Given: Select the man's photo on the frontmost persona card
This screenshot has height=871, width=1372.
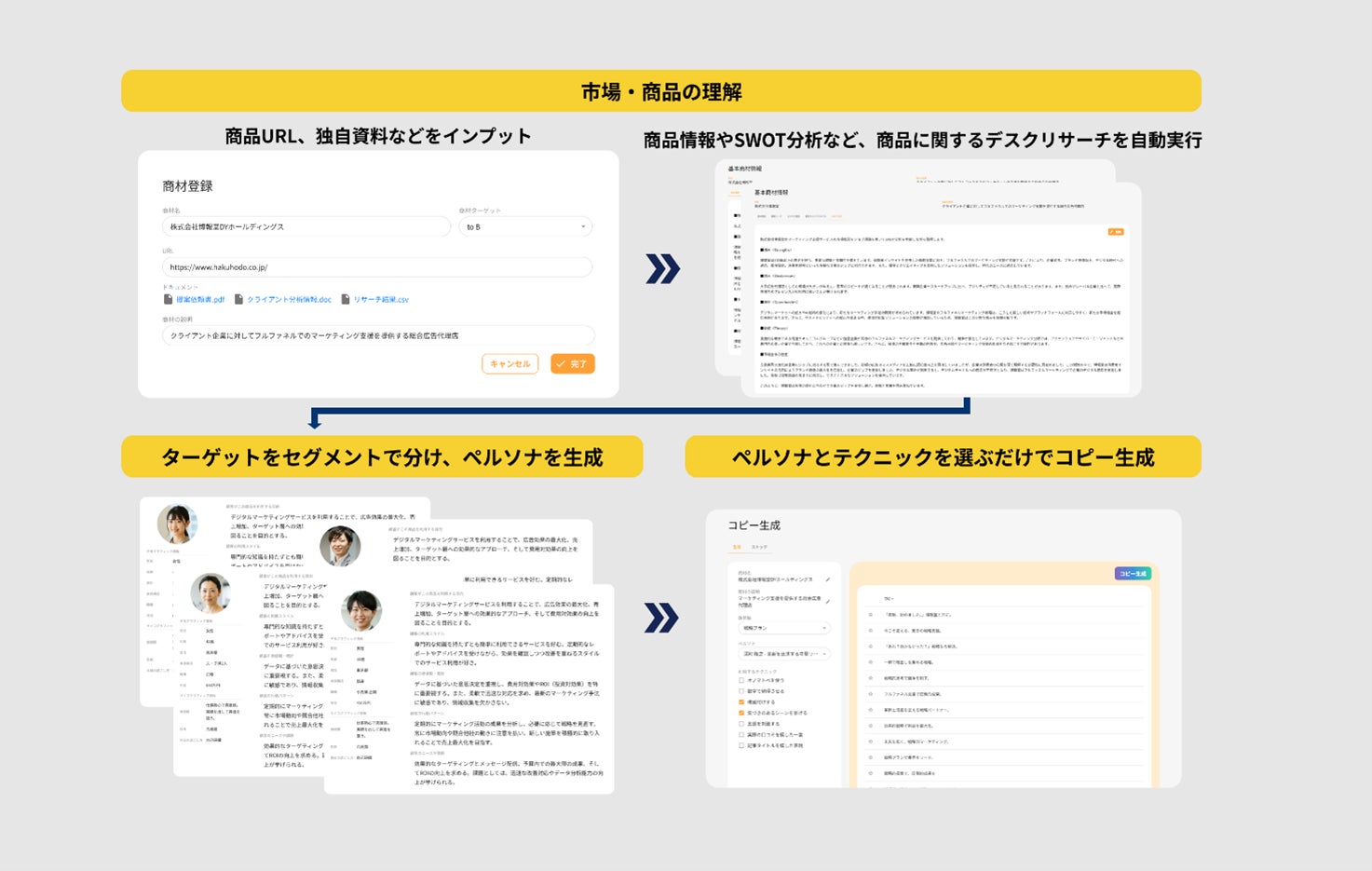Looking at the screenshot, I should pyautogui.click(x=361, y=611).
